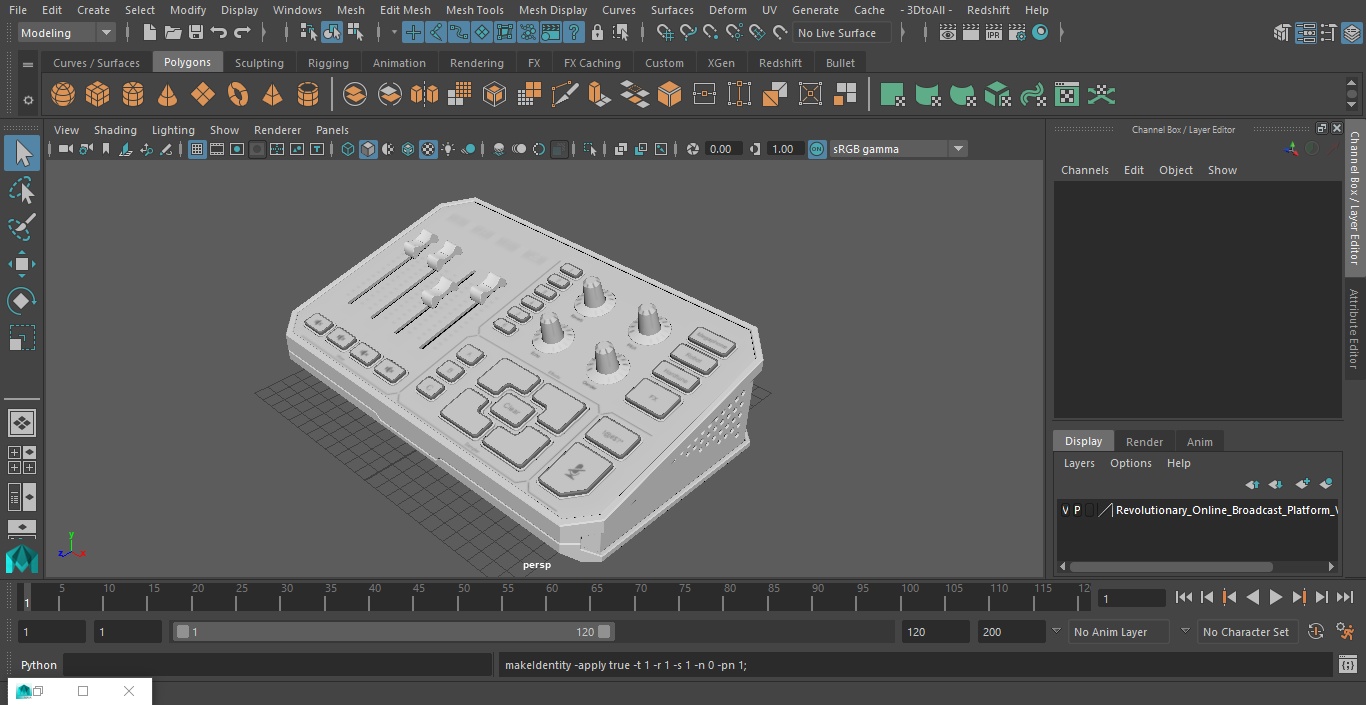The image size is (1366, 705).
Task: Click the layer list horizontal scrollbar
Action: [1171, 567]
